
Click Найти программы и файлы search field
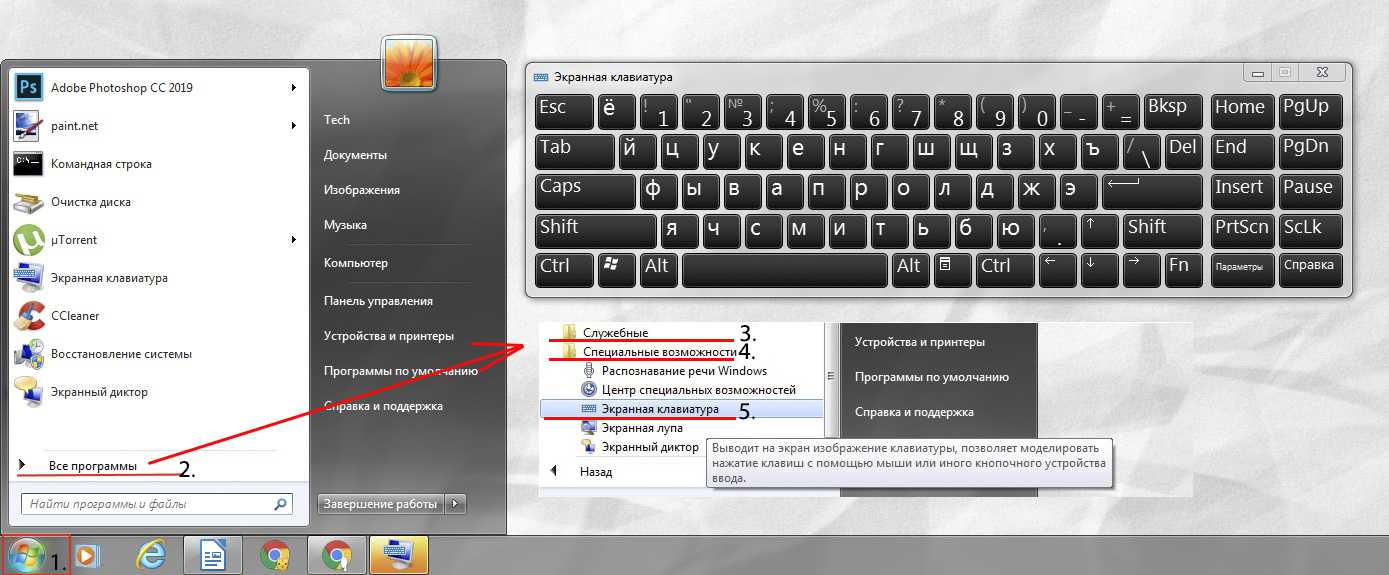click(x=156, y=504)
